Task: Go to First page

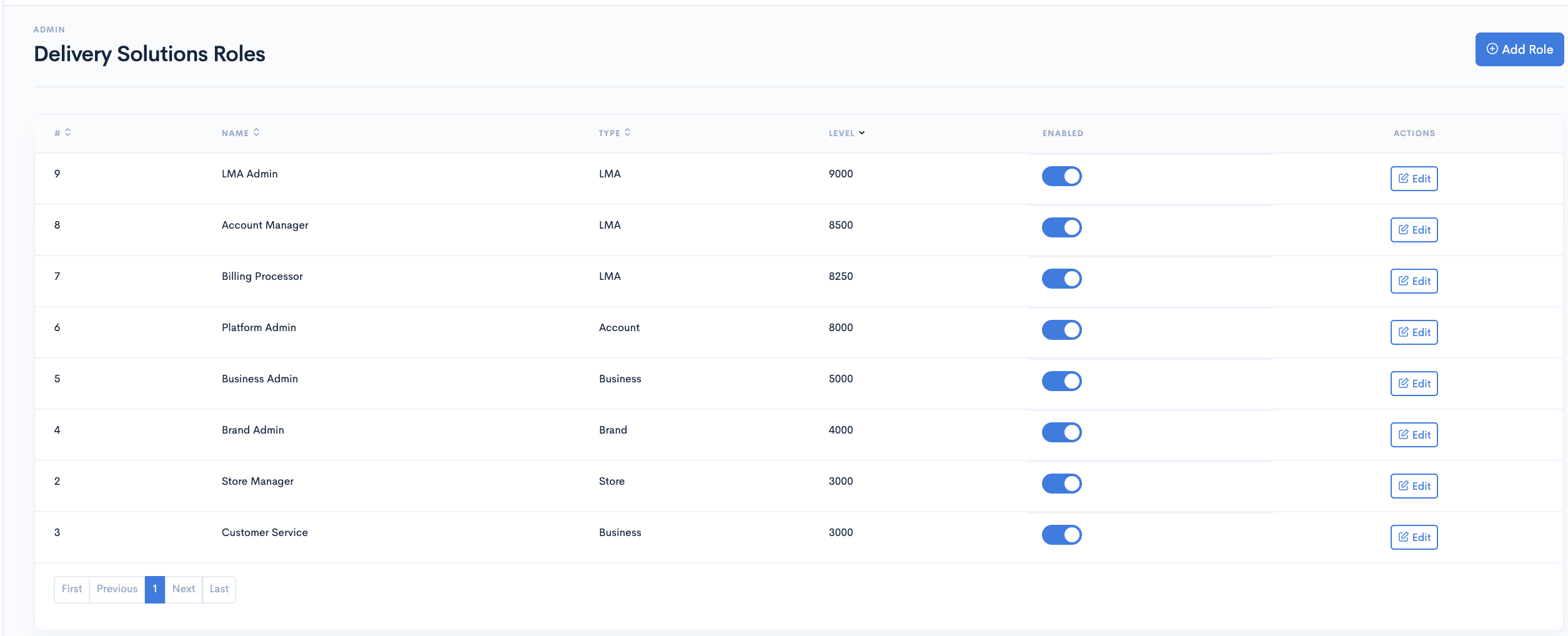Action: click(72, 589)
